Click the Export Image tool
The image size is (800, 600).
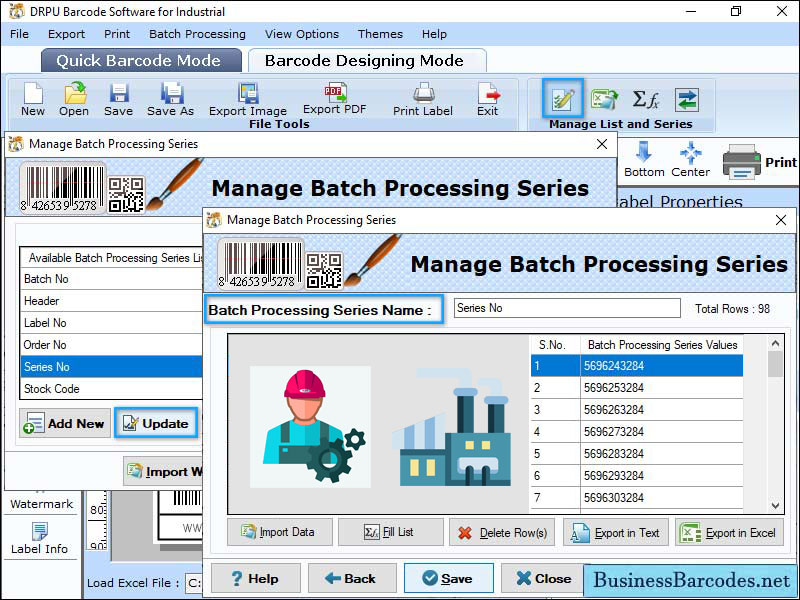point(248,99)
